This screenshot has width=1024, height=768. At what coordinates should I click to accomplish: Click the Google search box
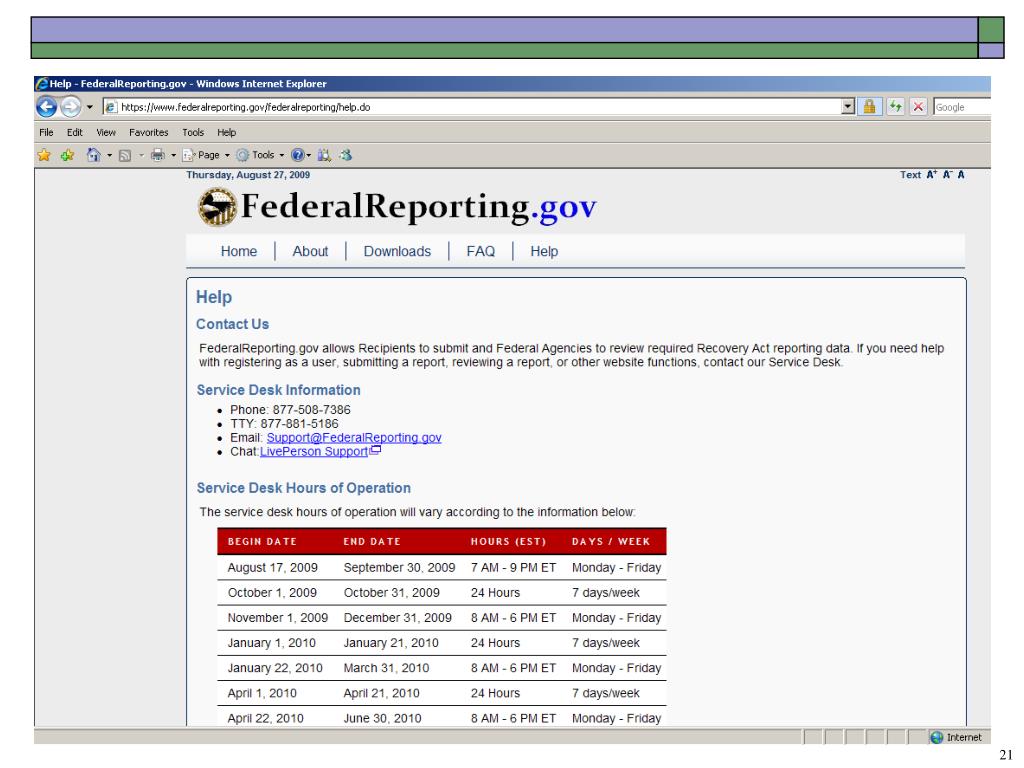(x=962, y=107)
